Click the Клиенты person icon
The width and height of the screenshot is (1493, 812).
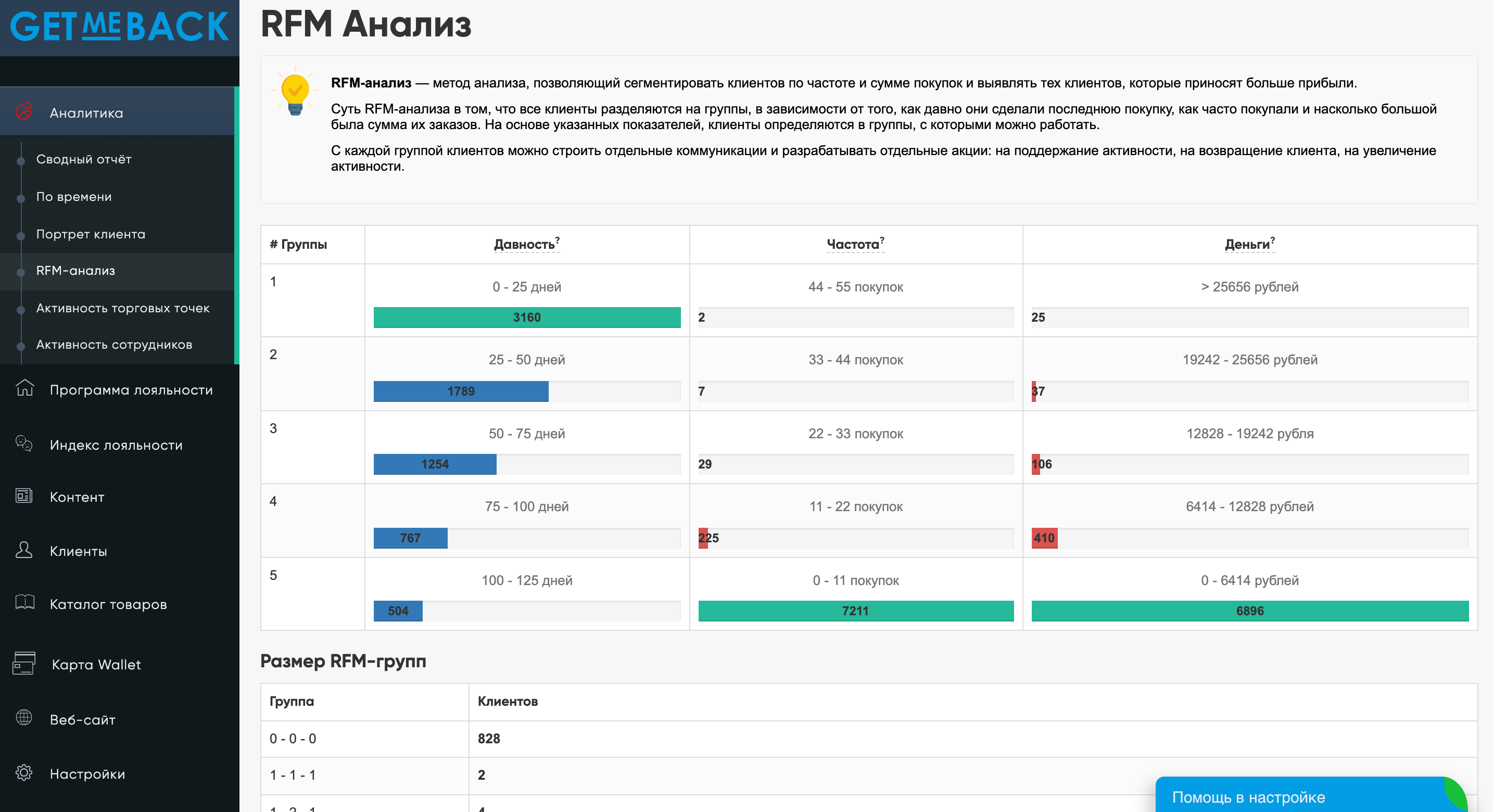(24, 550)
